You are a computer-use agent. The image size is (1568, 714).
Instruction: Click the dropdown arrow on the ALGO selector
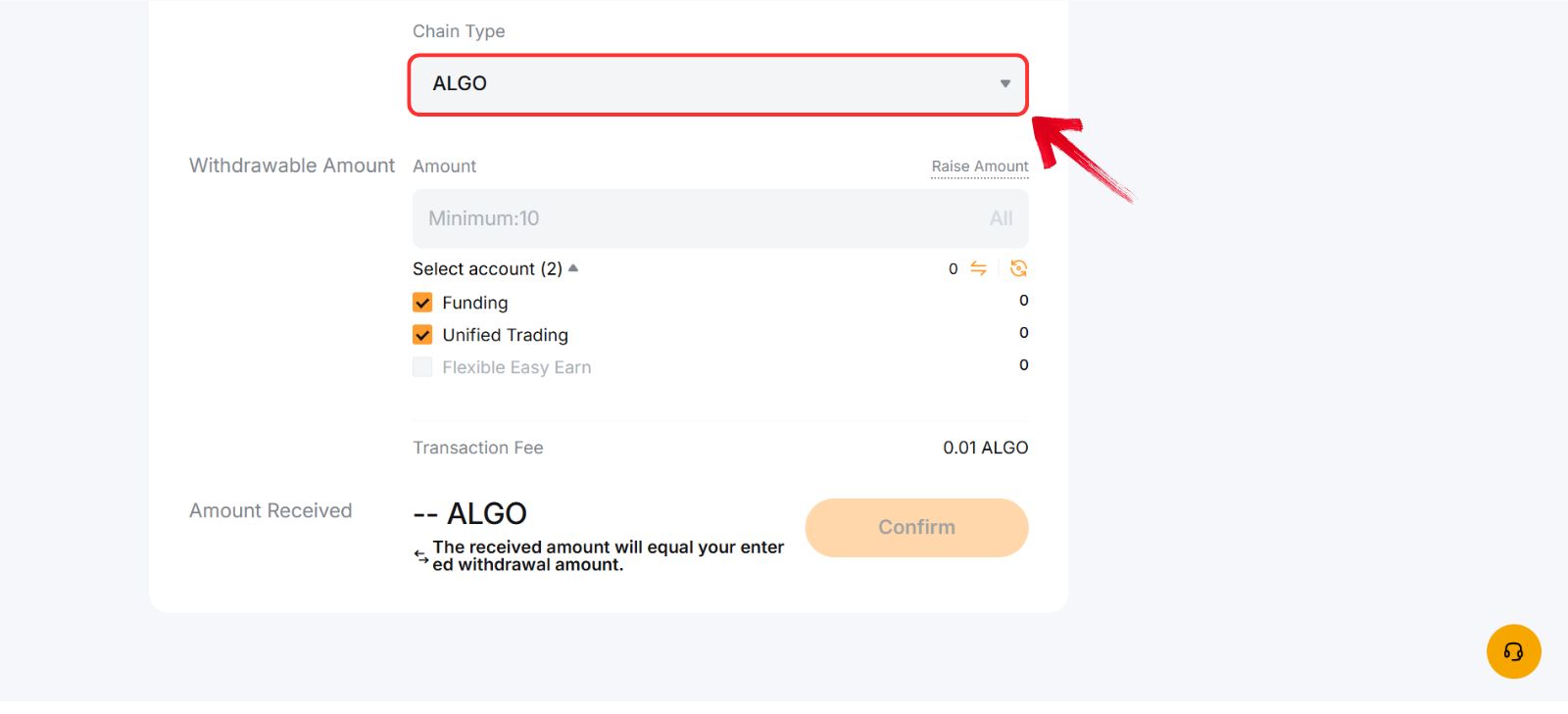[1004, 84]
